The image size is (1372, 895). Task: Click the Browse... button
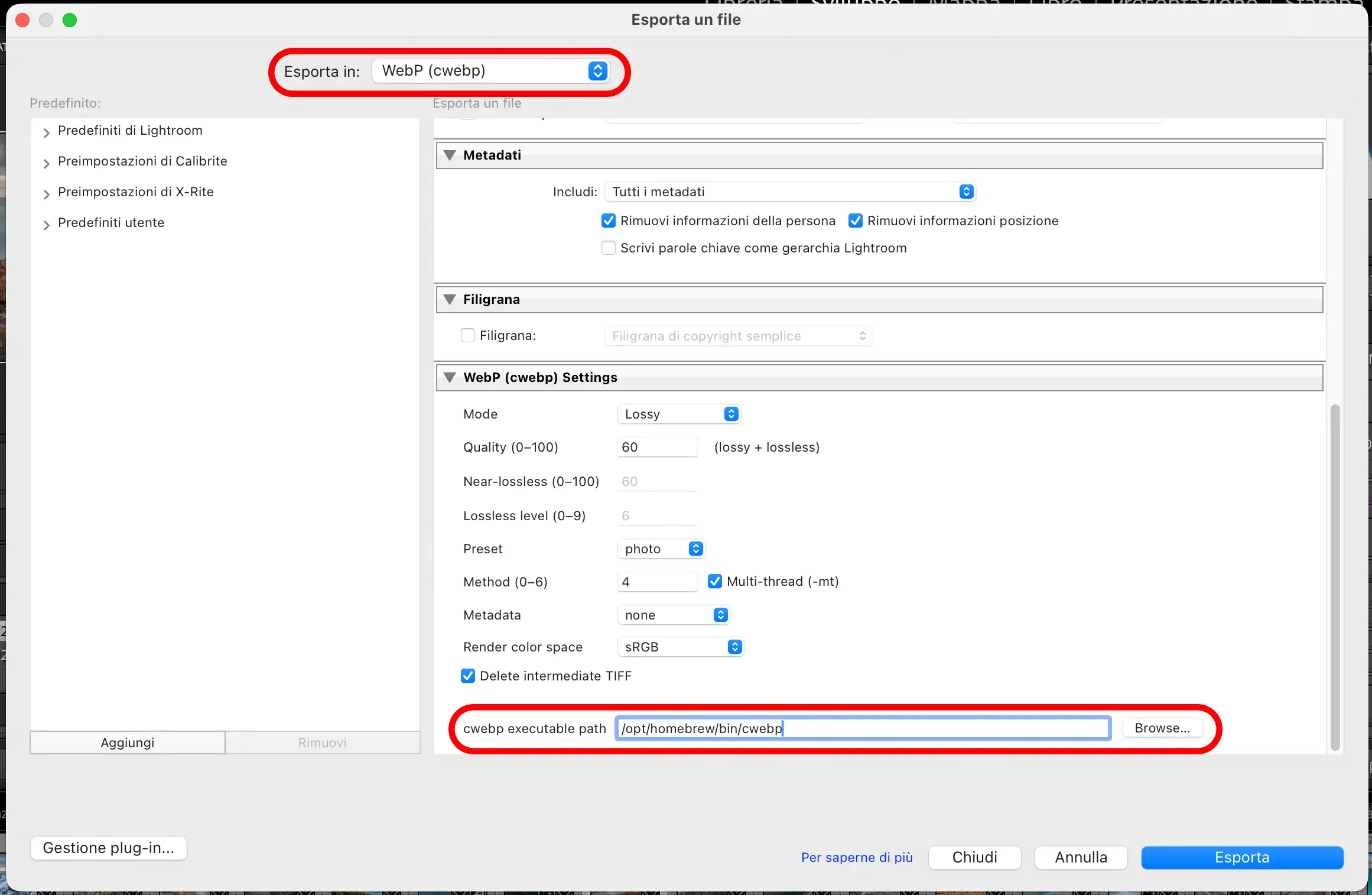(x=1162, y=728)
